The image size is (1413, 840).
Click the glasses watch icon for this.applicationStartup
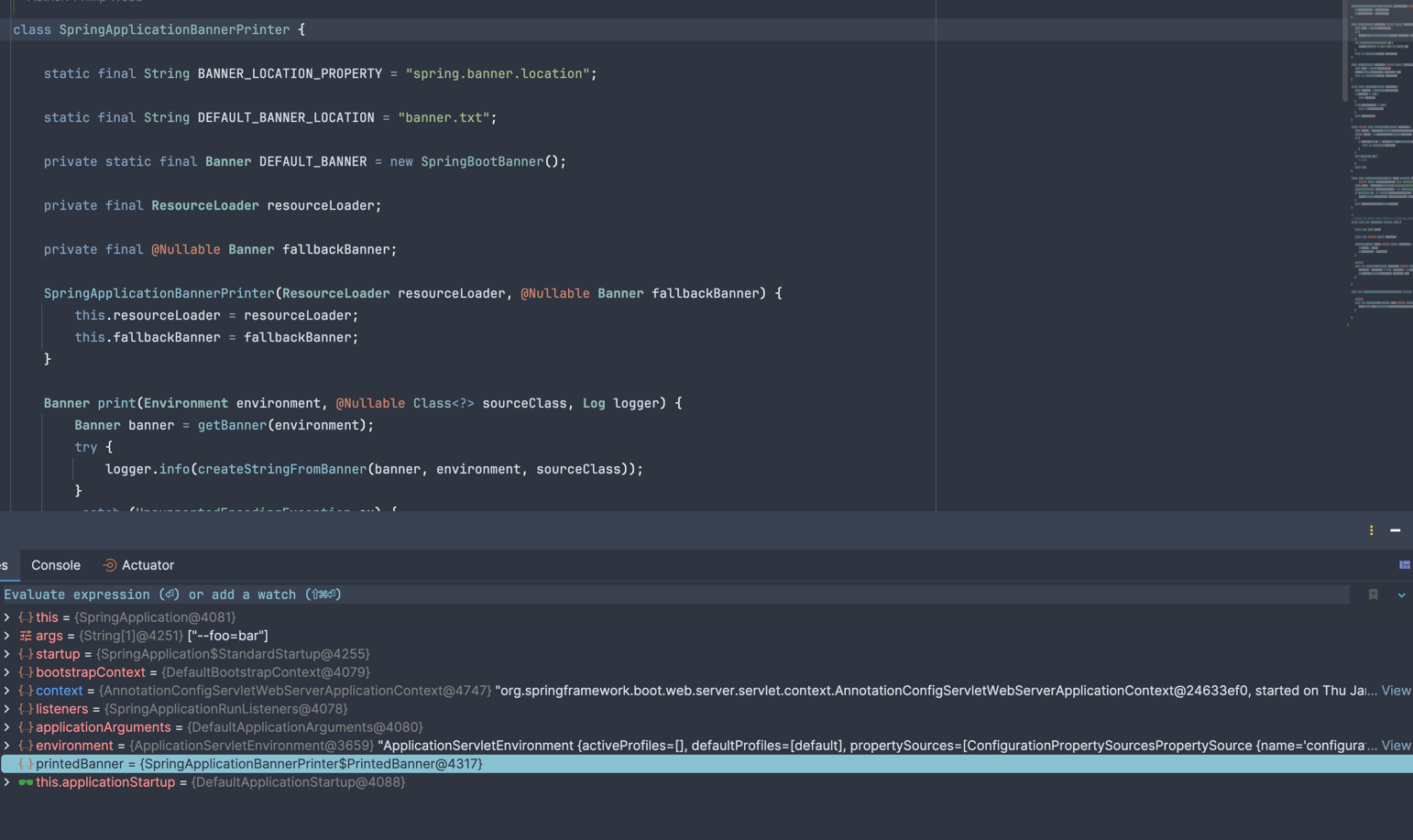pos(26,782)
